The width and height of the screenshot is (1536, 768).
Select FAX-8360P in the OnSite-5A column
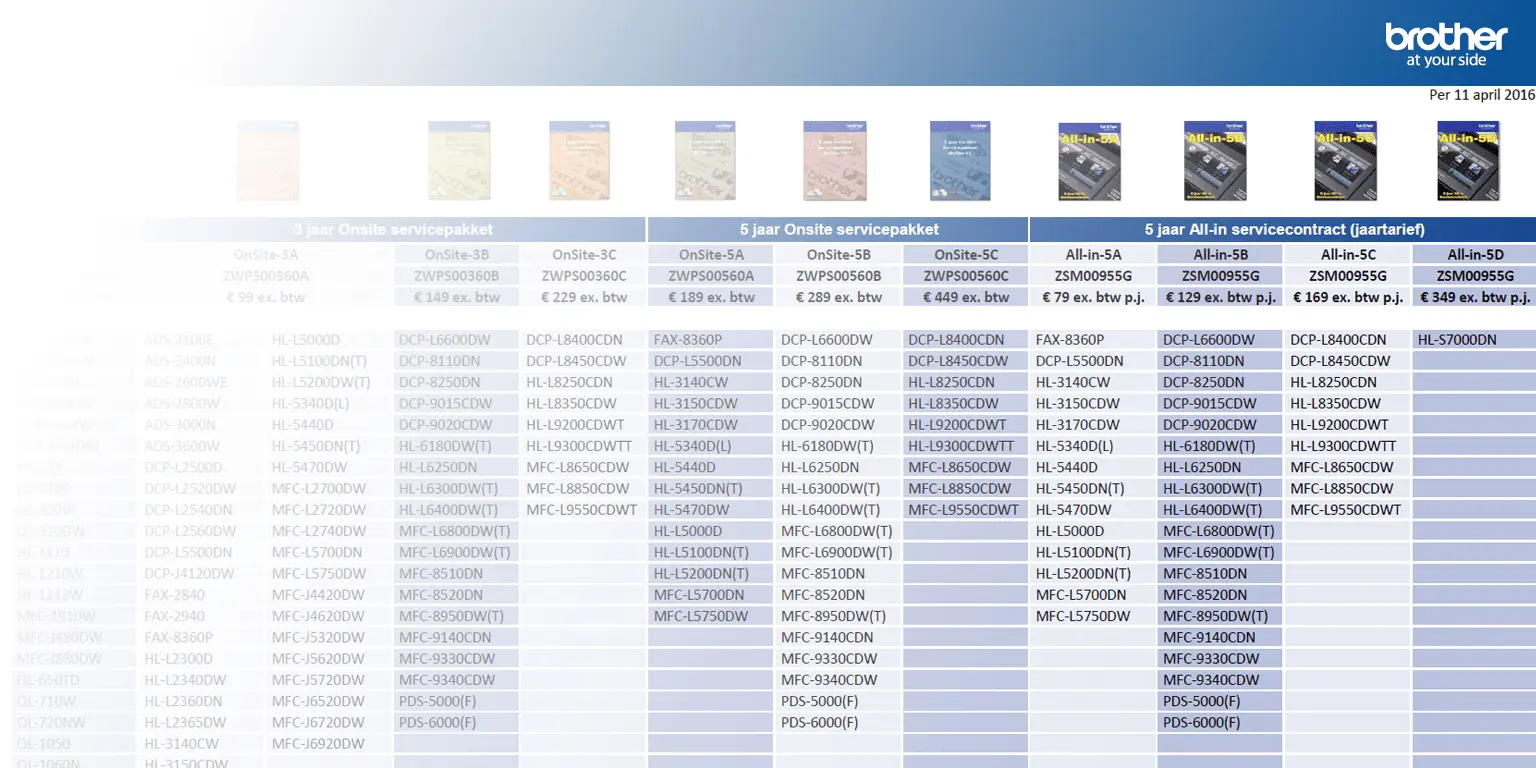pos(688,340)
